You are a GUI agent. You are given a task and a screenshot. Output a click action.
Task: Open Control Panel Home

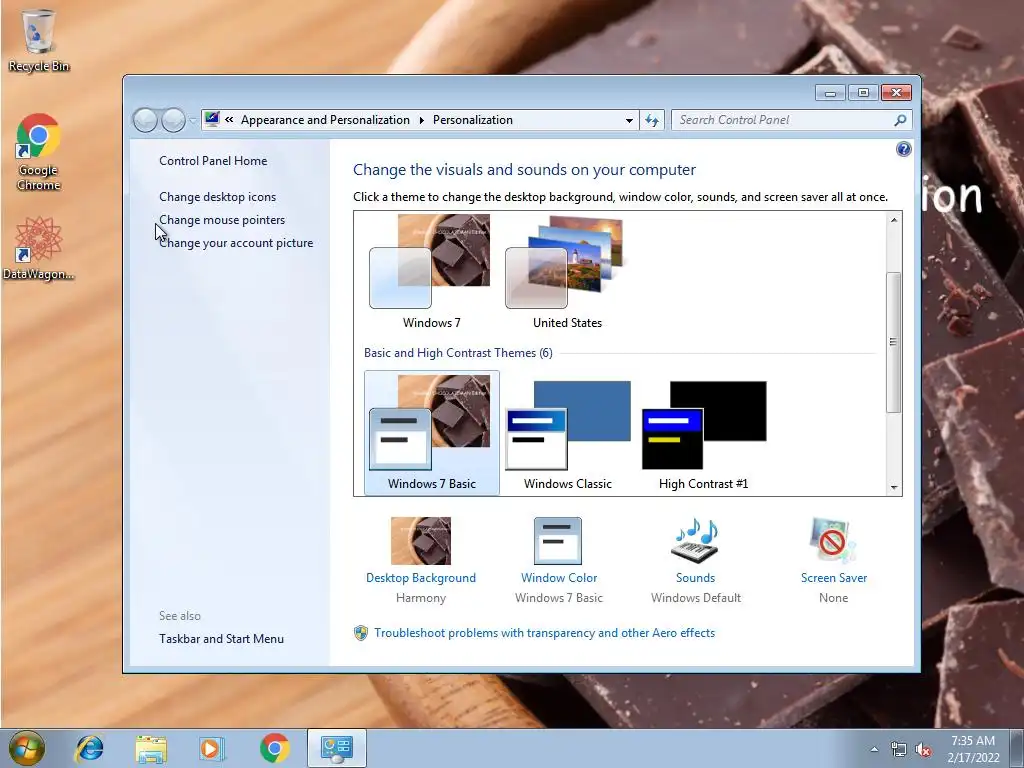[x=213, y=161]
